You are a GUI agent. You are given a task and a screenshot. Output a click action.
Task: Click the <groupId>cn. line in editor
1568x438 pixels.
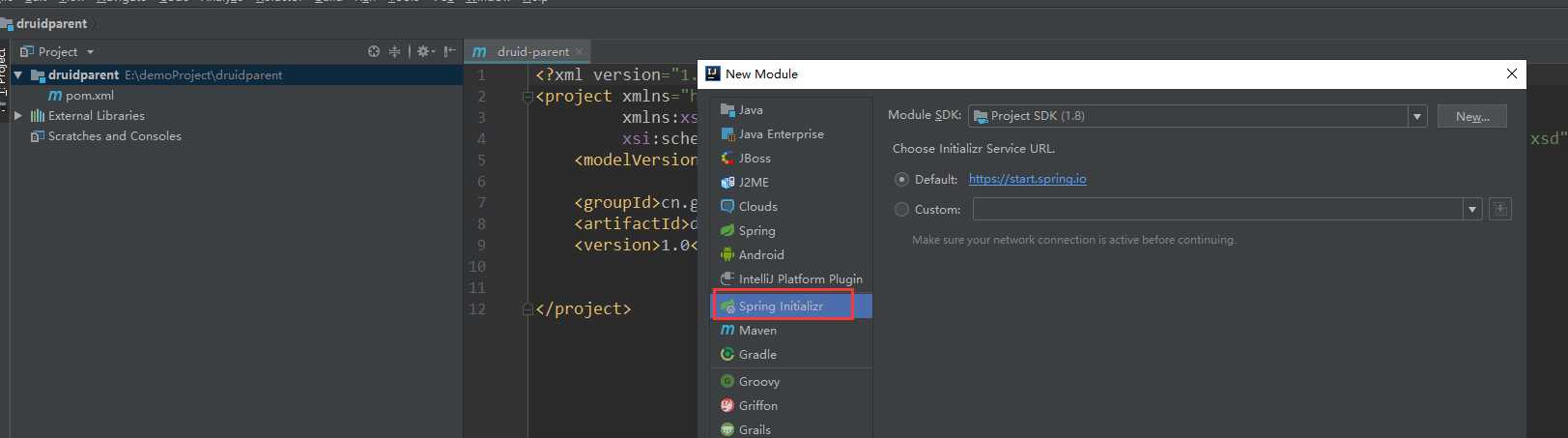(x=636, y=203)
